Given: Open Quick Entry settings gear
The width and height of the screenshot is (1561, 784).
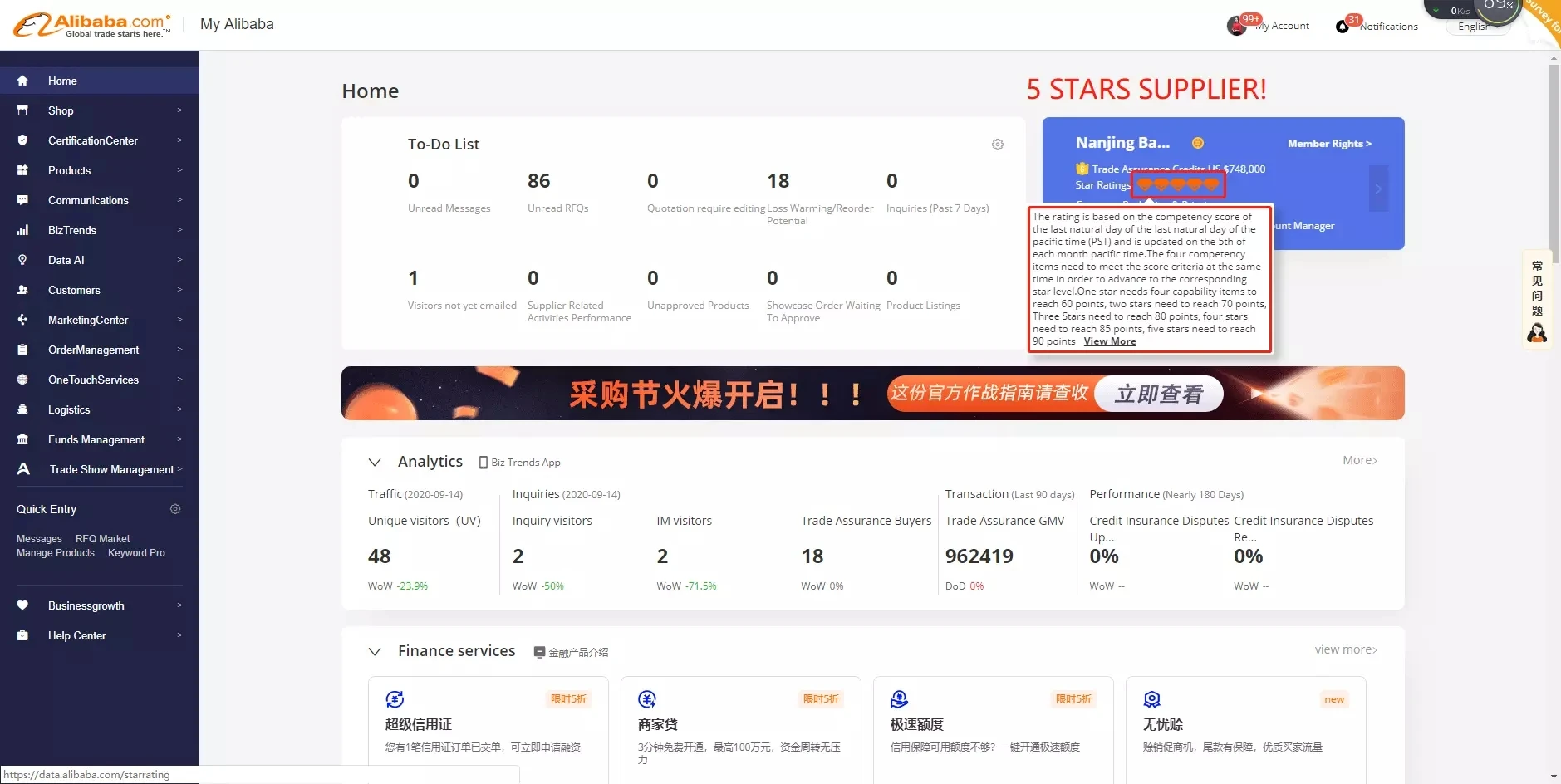Looking at the screenshot, I should (x=175, y=509).
